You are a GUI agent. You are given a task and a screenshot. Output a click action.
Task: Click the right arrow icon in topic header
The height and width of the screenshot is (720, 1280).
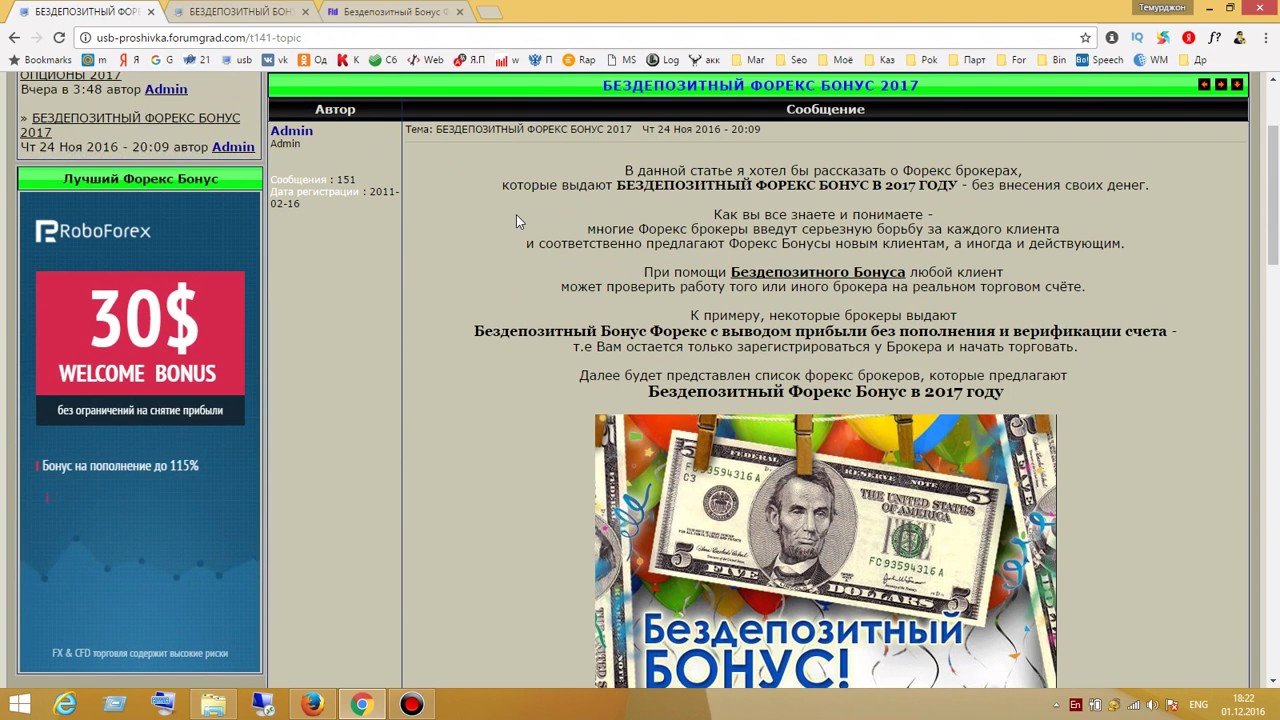click(1220, 85)
